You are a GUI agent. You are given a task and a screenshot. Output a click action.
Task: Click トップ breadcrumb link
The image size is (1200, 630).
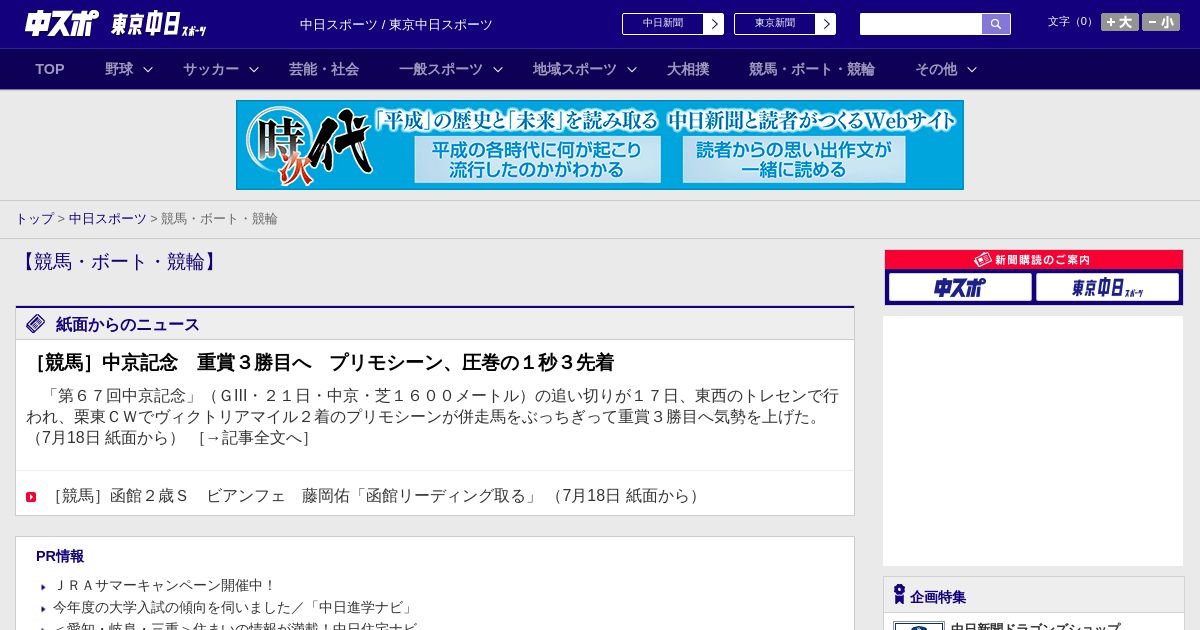[x=35, y=218]
